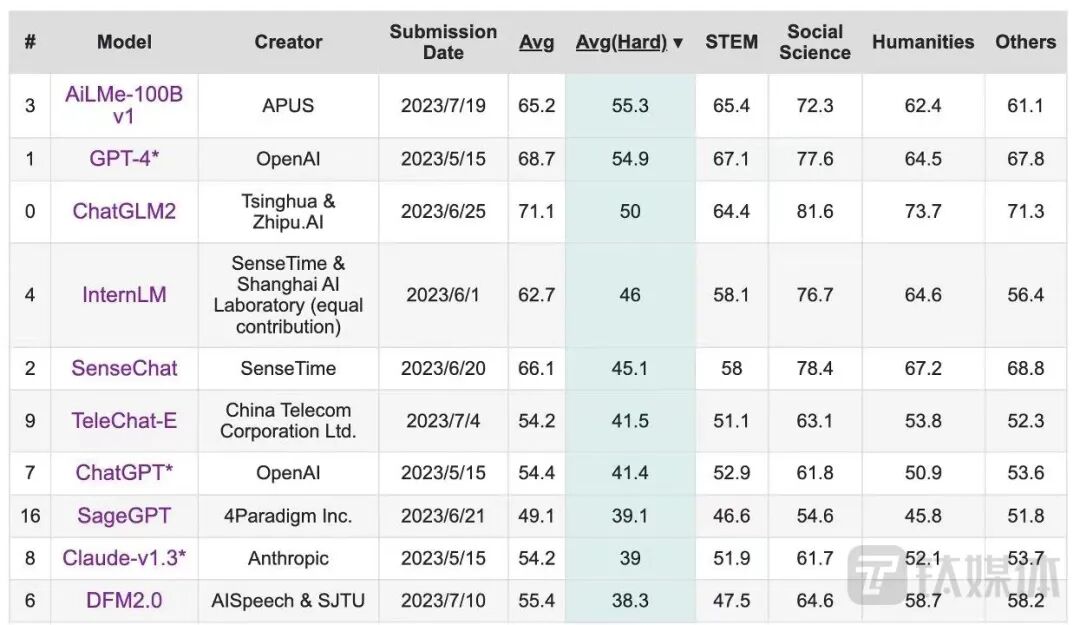Click the Creator column header

point(288,42)
